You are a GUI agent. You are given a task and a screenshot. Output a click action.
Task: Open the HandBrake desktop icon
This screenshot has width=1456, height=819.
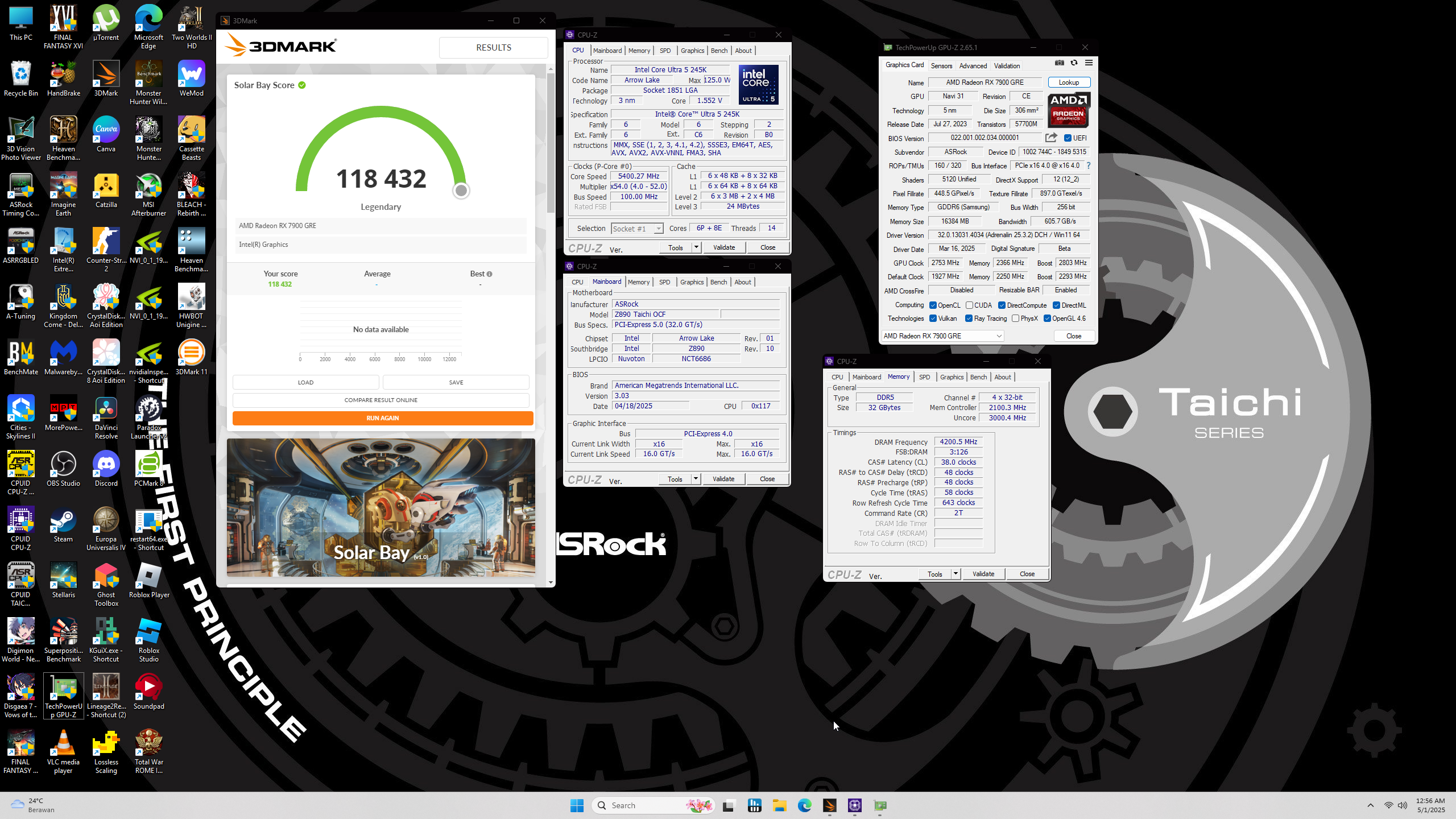point(64,79)
